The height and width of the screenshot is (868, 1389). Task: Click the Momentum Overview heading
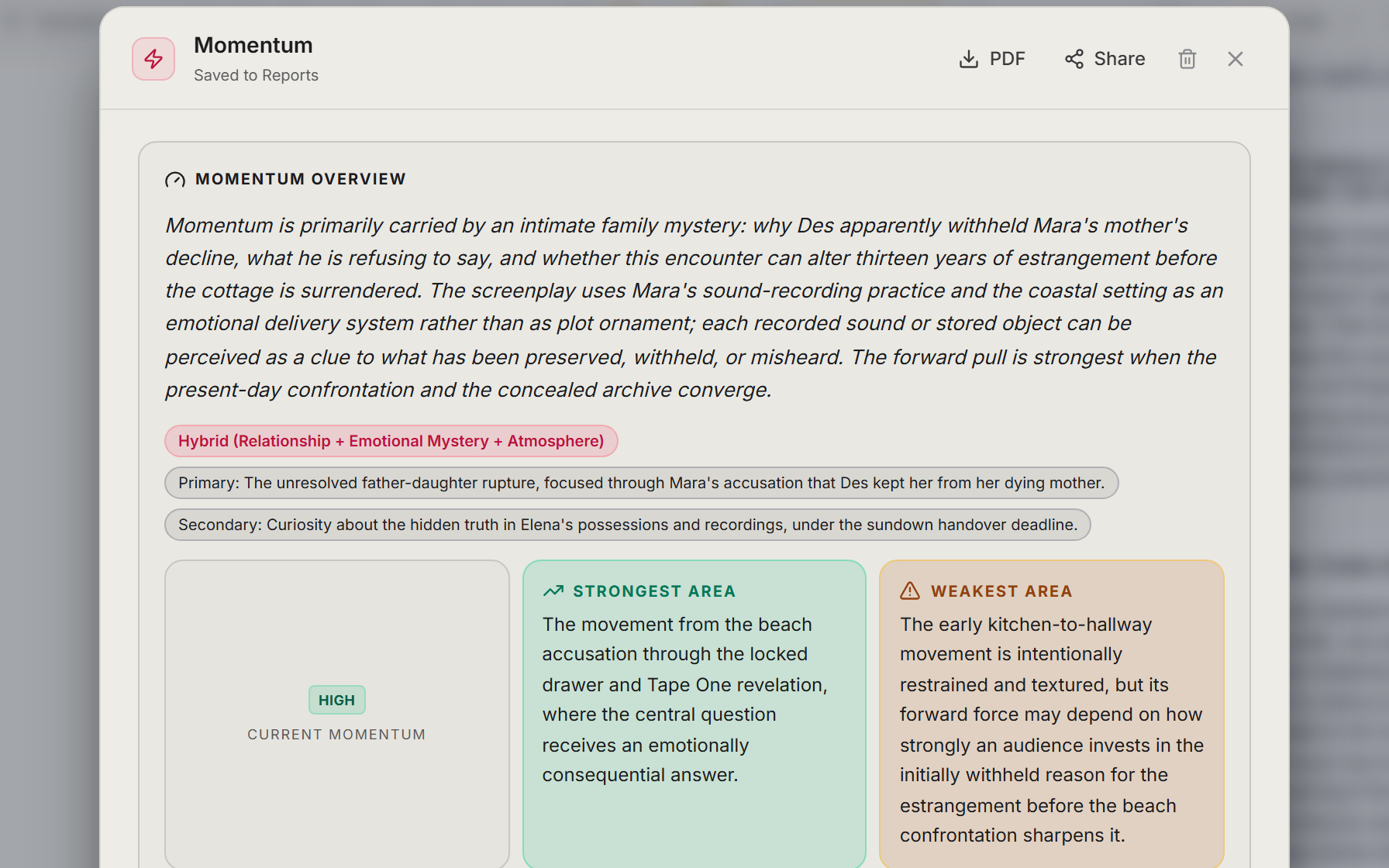click(x=301, y=179)
